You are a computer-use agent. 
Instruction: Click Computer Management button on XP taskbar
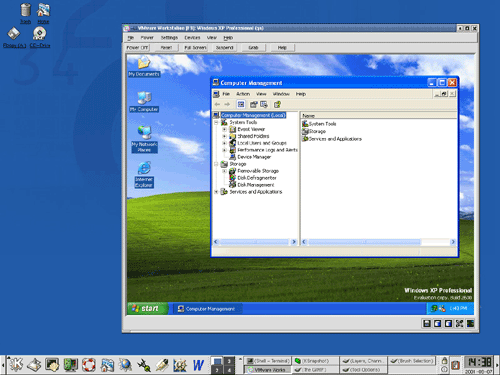[x=207, y=309]
